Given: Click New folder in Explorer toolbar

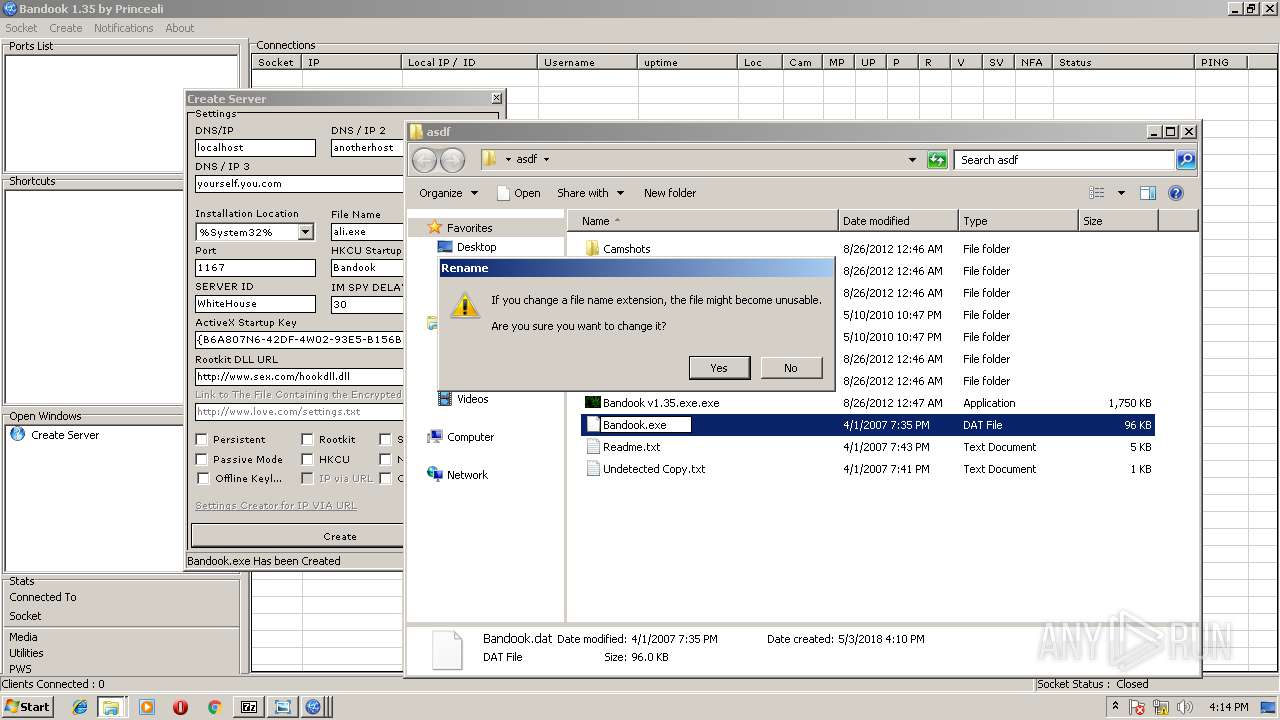Looking at the screenshot, I should click(x=670, y=193).
